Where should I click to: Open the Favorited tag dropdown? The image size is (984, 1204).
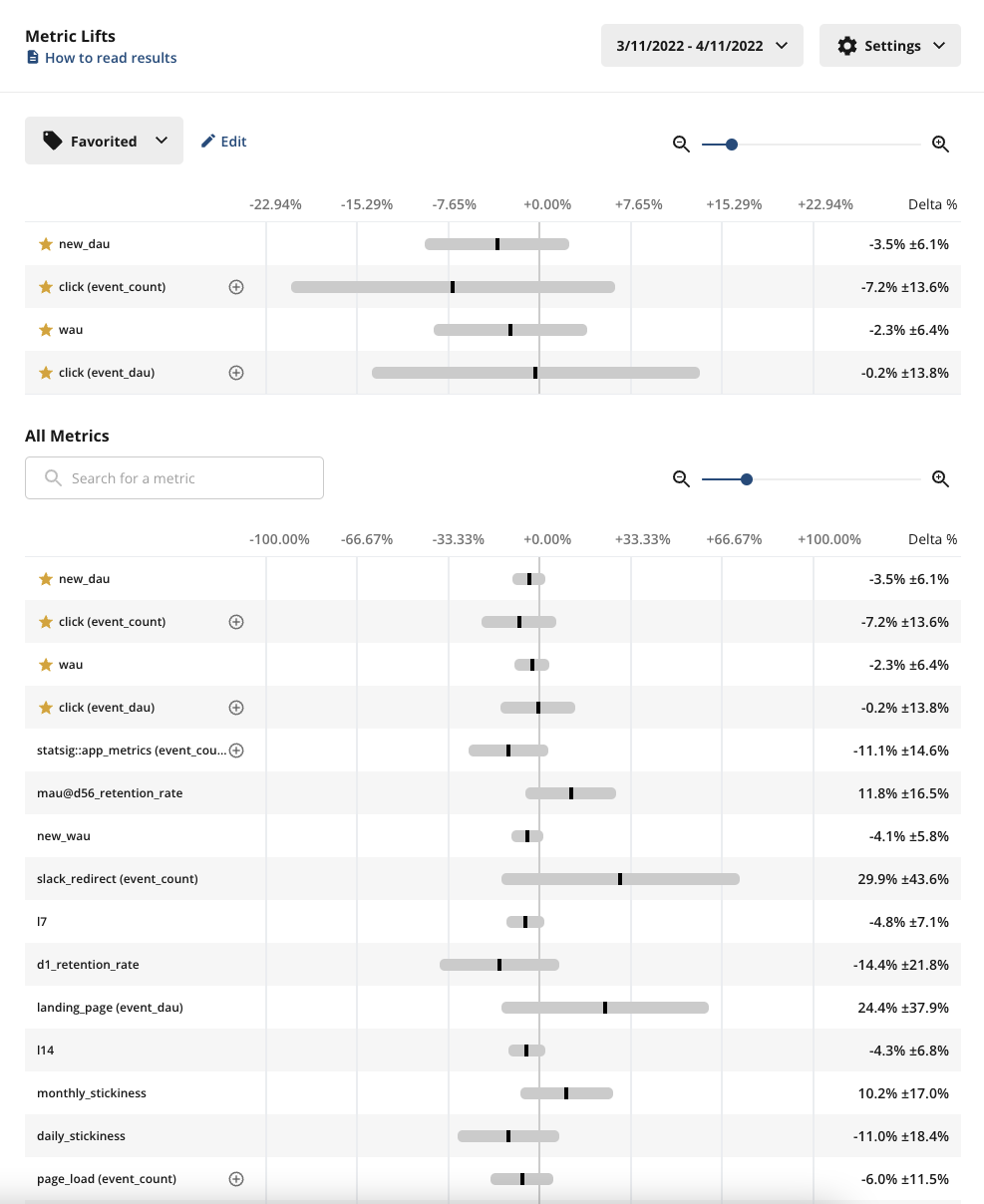[x=104, y=141]
